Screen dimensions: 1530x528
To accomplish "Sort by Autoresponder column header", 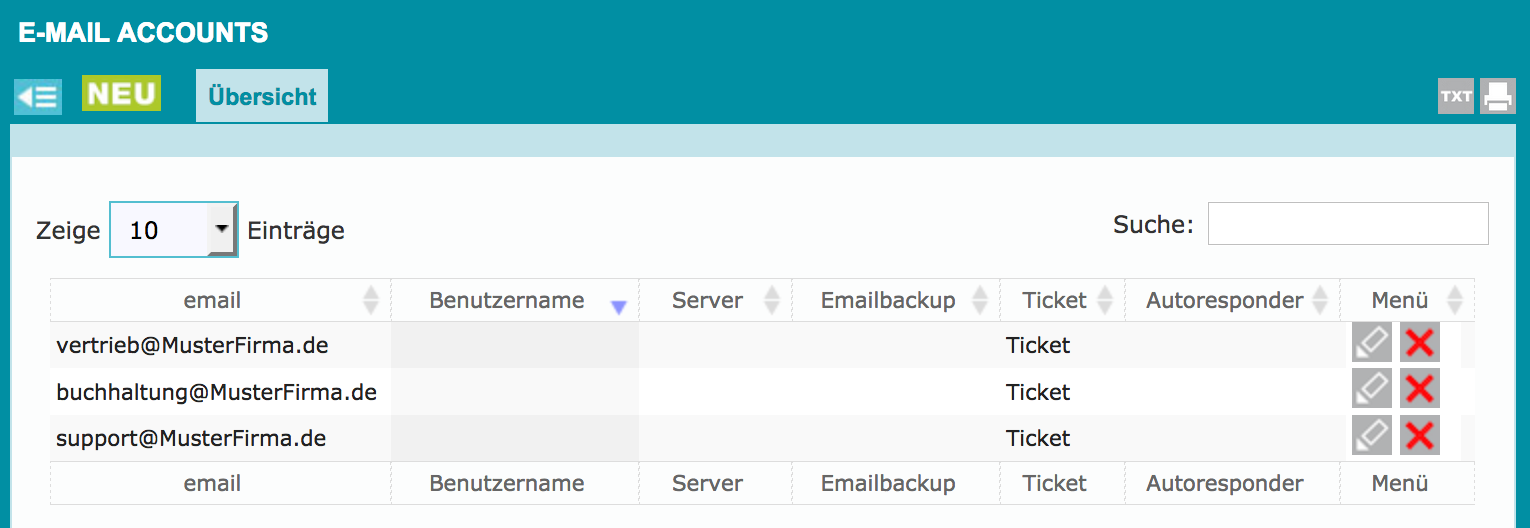I will tap(1224, 300).
